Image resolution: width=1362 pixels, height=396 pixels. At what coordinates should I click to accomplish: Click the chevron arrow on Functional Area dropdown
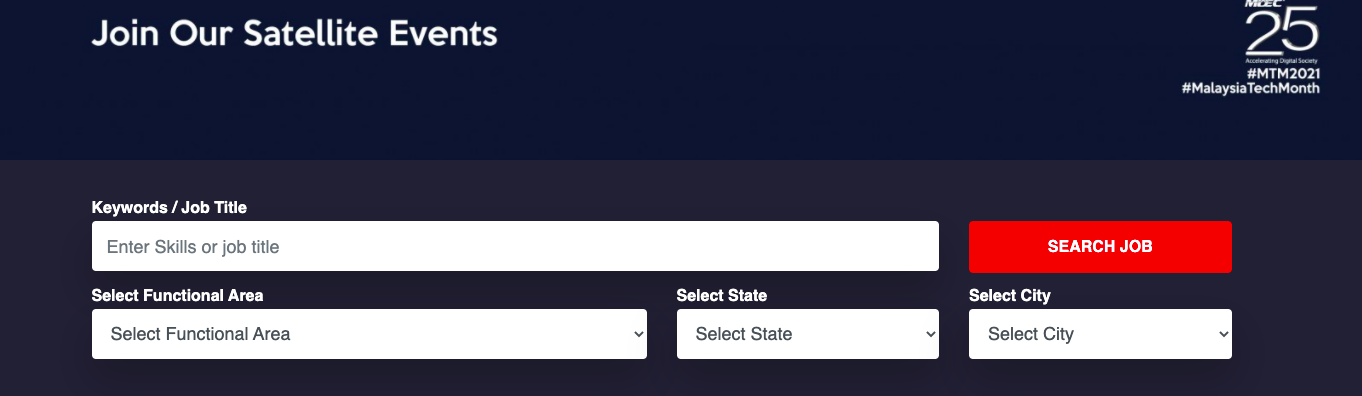[639, 335]
